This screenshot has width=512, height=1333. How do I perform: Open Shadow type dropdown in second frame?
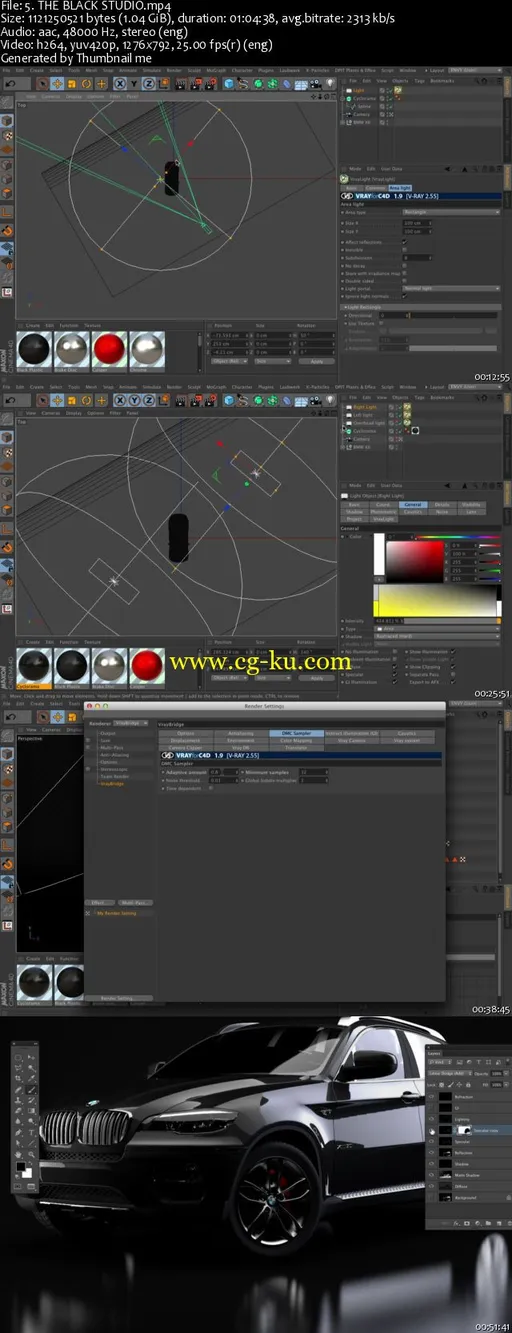coord(437,637)
